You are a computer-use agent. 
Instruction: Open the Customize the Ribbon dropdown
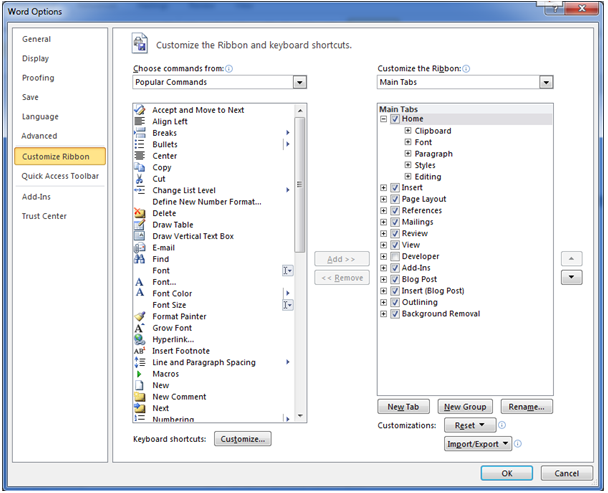point(546,82)
